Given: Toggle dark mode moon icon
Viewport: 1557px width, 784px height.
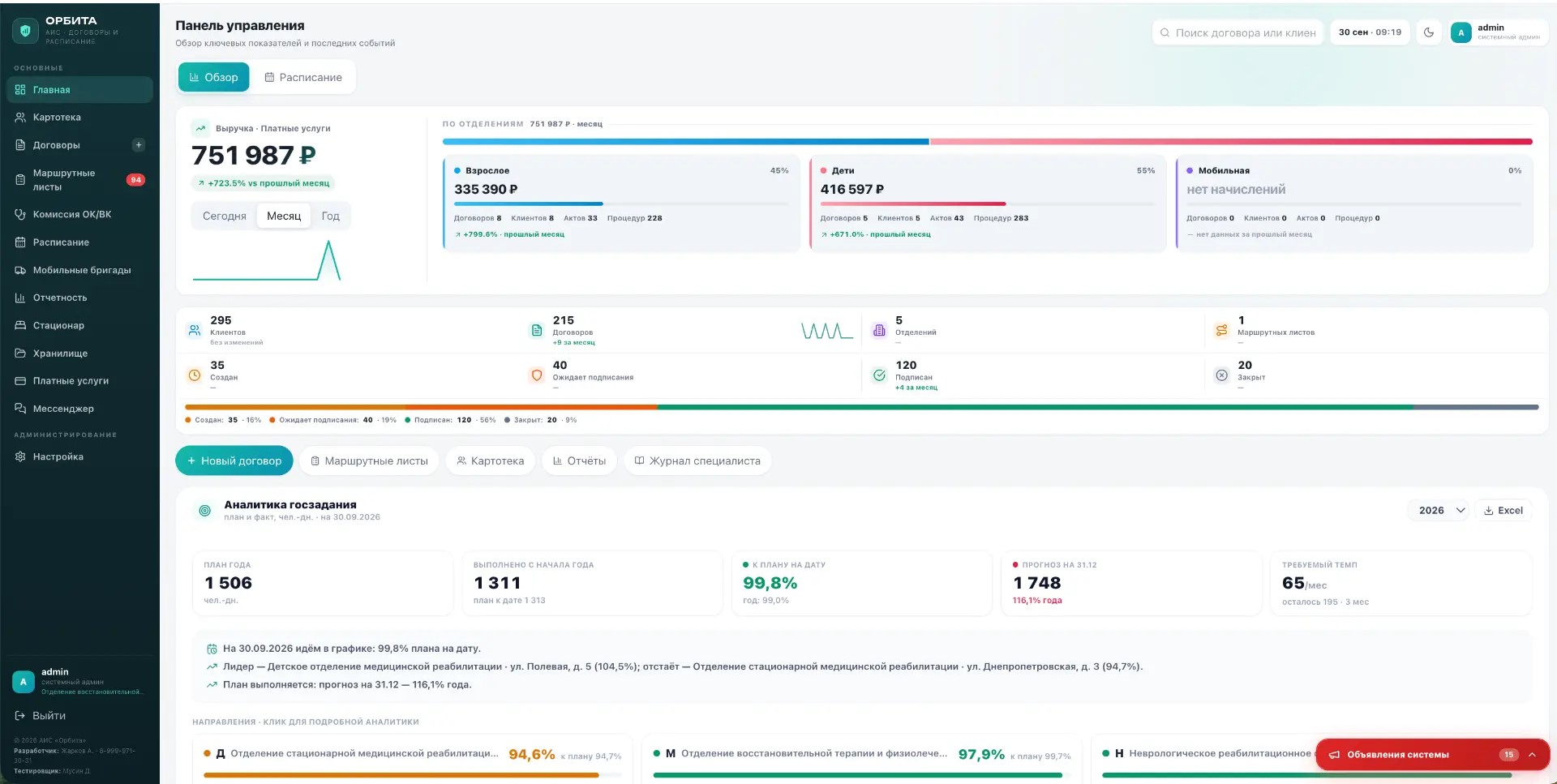Looking at the screenshot, I should coord(1429,32).
